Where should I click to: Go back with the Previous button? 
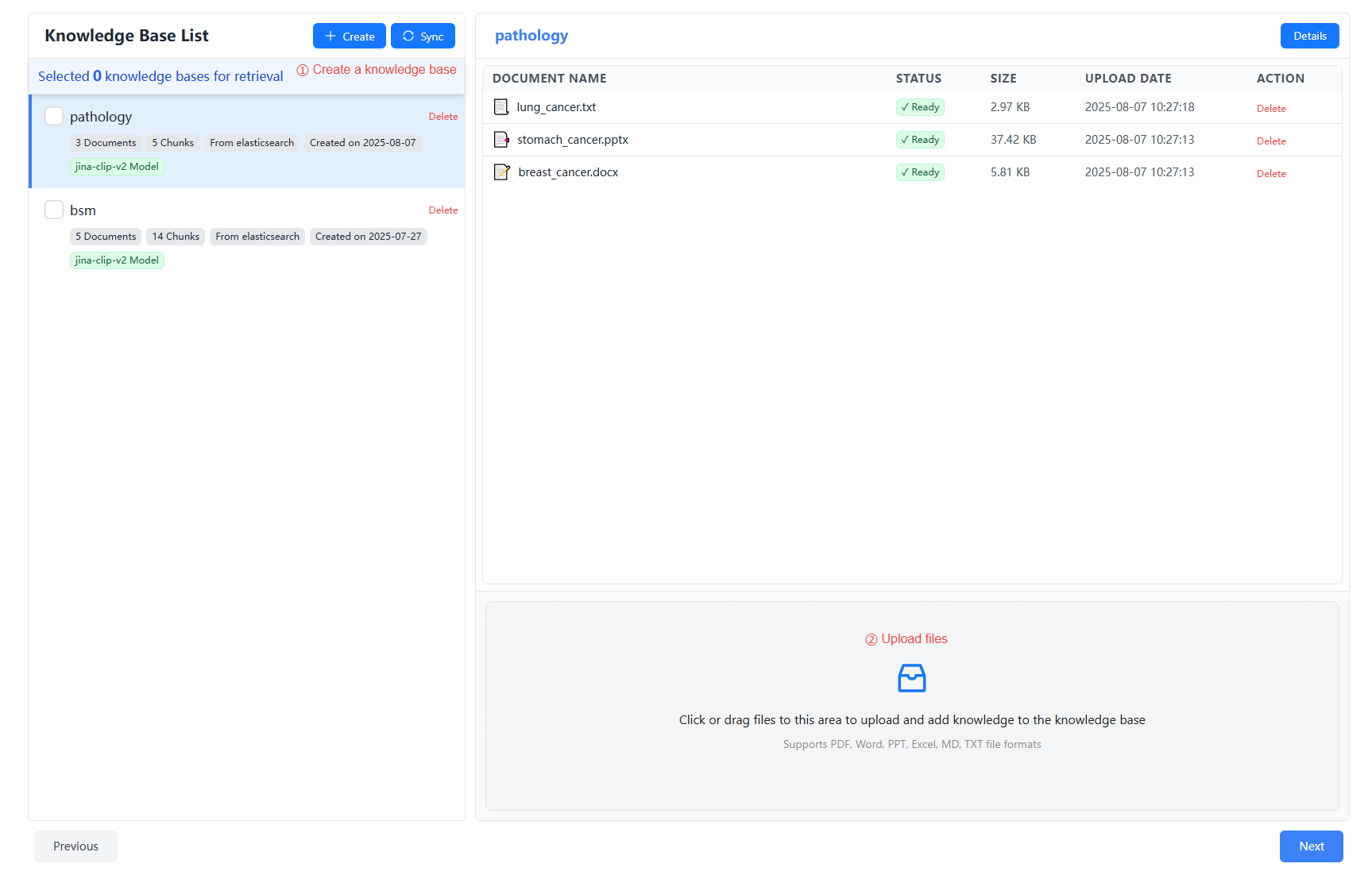click(x=75, y=846)
